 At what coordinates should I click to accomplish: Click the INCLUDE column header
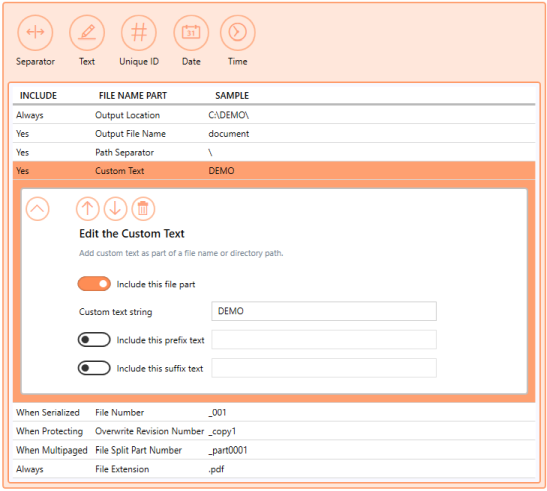pos(38,96)
